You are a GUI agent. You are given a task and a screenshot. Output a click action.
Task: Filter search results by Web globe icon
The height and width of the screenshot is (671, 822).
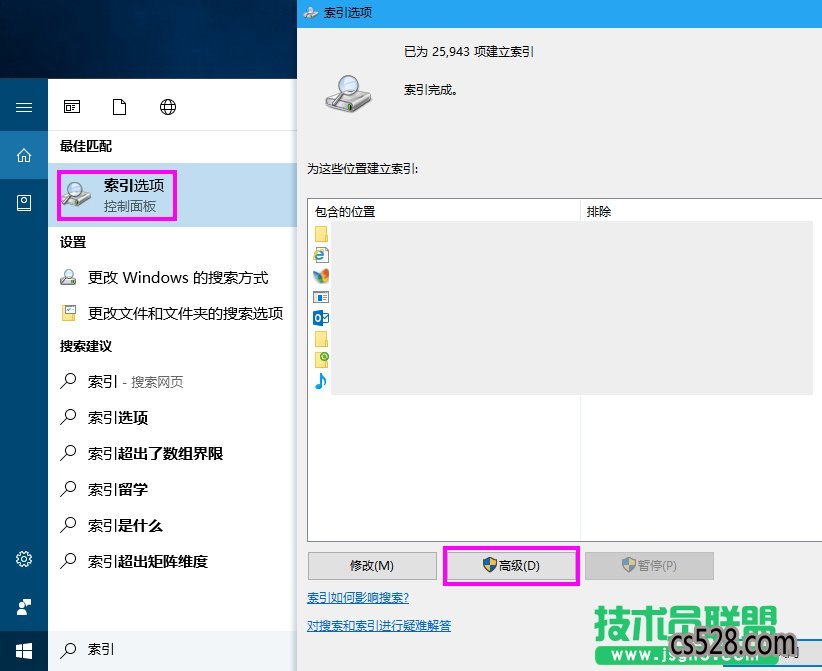tap(168, 107)
